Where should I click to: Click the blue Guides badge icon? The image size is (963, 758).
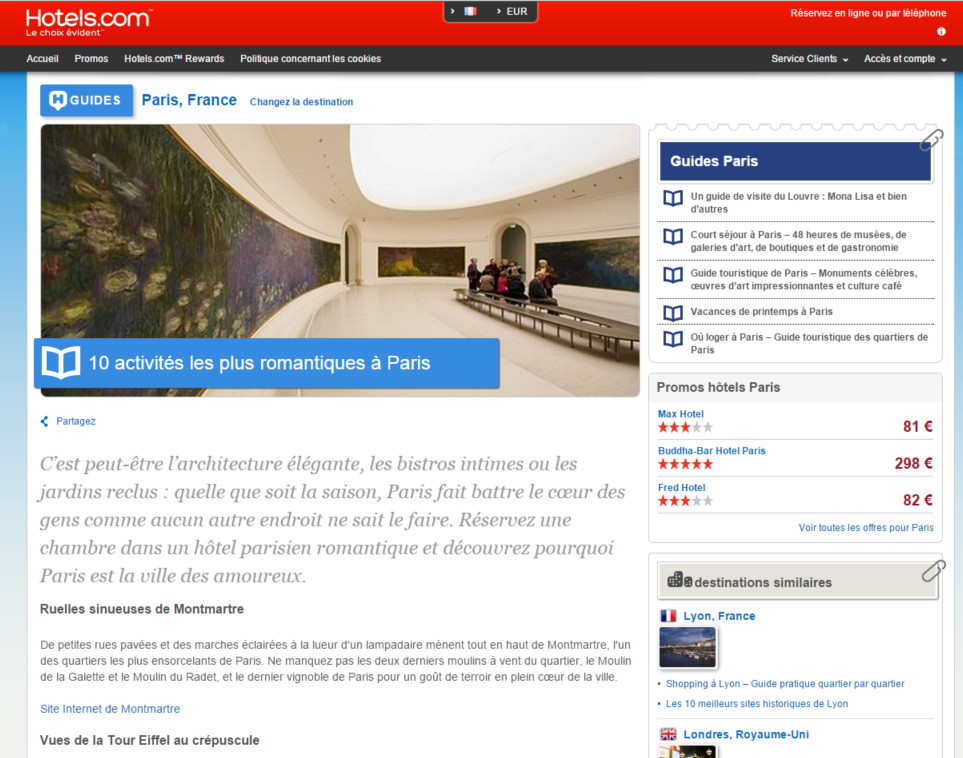[86, 100]
